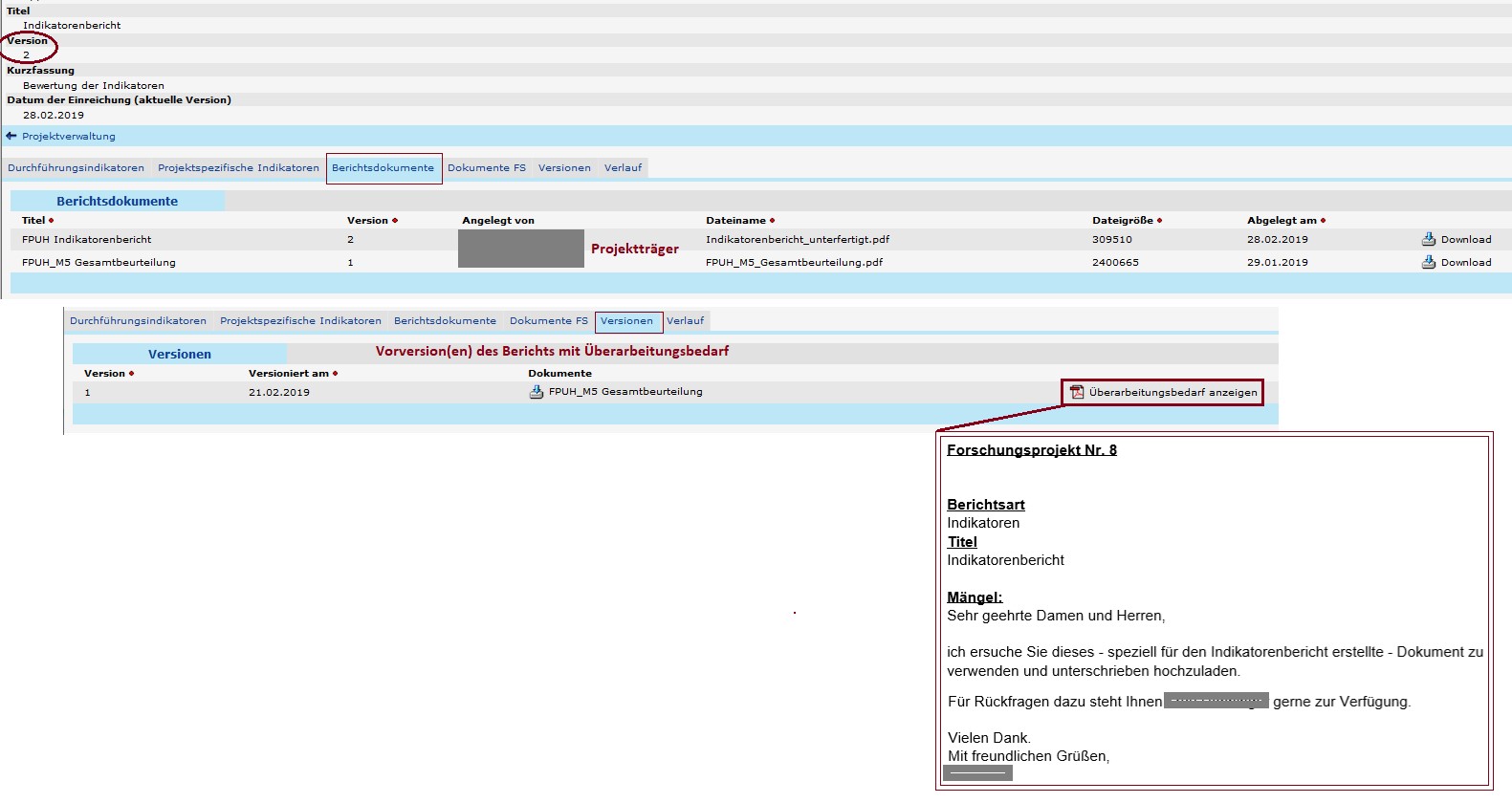Image resolution: width=1512 pixels, height=803 pixels.
Task: Click sort marker next to Abgelegt am
Action: point(1324,221)
